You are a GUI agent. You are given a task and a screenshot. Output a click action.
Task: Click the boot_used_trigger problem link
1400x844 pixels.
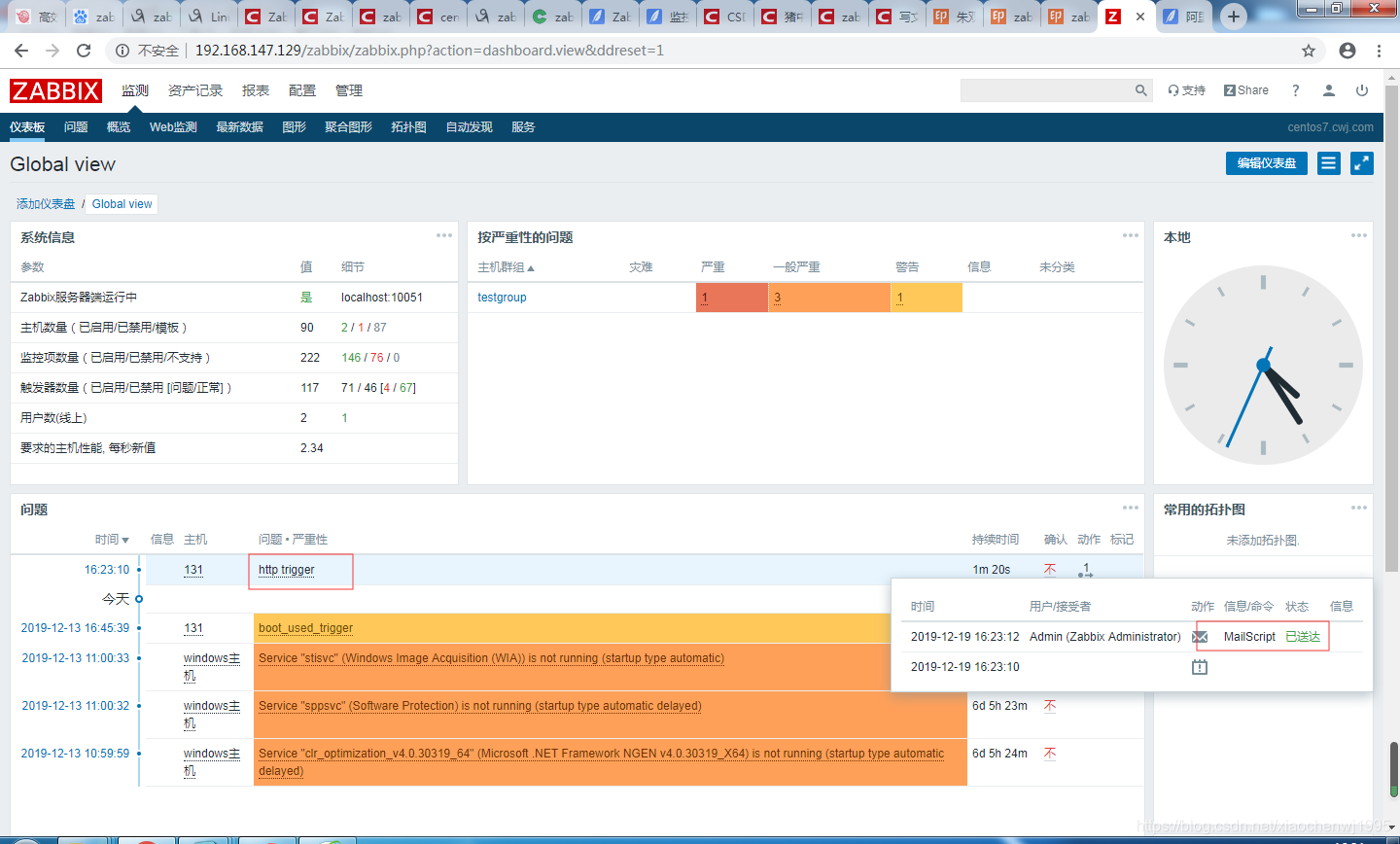305,628
